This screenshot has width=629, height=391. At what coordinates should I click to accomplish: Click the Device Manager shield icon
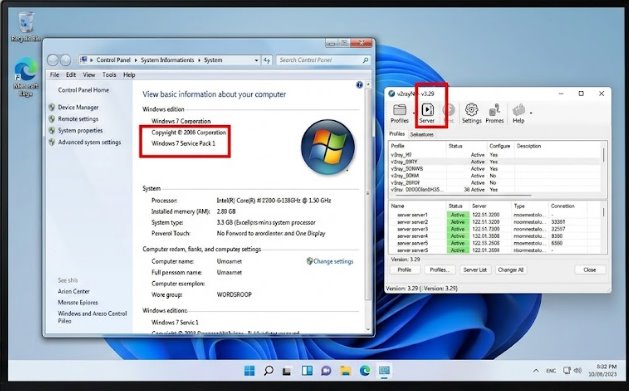pyautogui.click(x=52, y=107)
